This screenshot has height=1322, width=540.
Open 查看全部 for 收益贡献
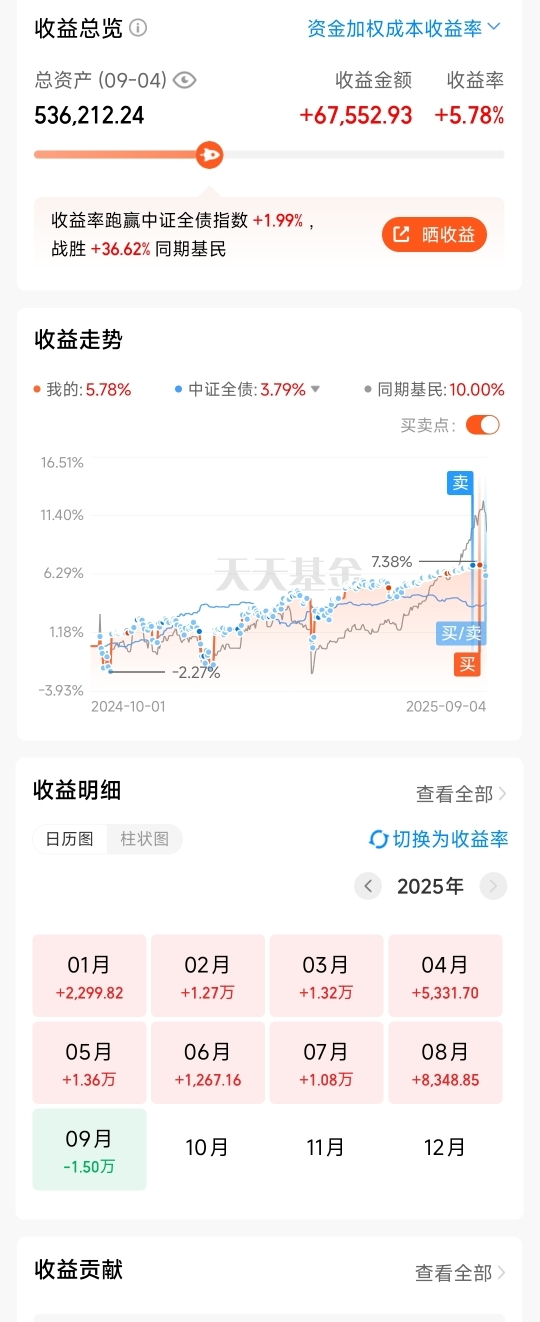click(462, 1273)
